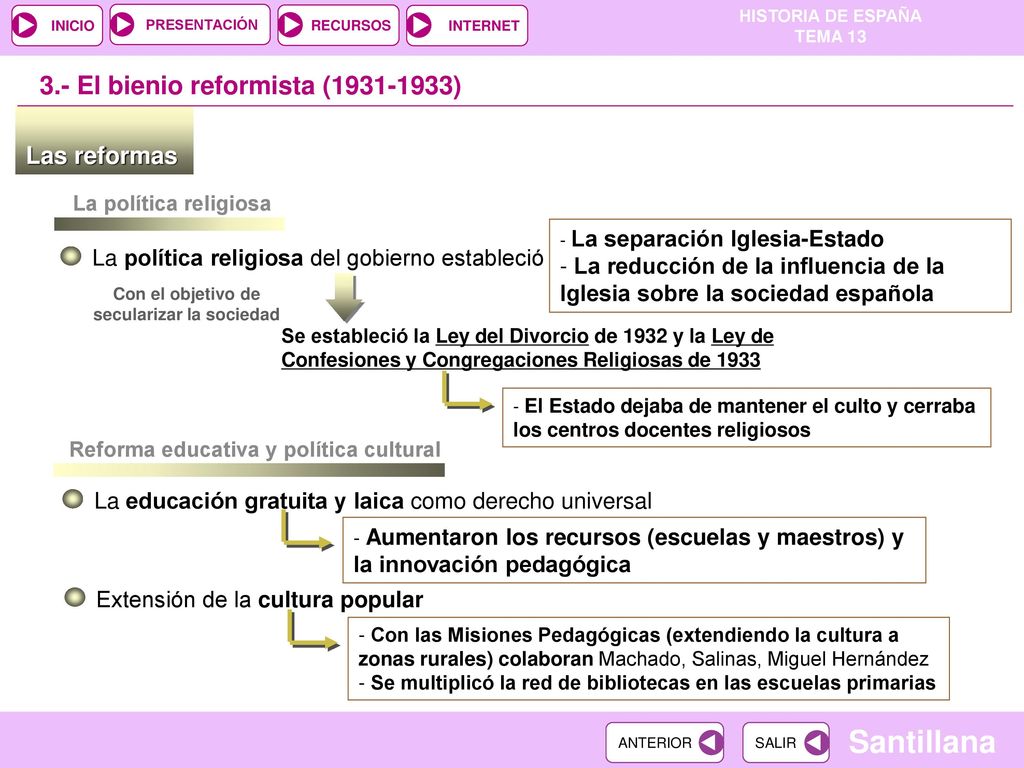1024x768 pixels.
Task: Select the 'Las reformas' heading box
Action: pyautogui.click(x=104, y=142)
